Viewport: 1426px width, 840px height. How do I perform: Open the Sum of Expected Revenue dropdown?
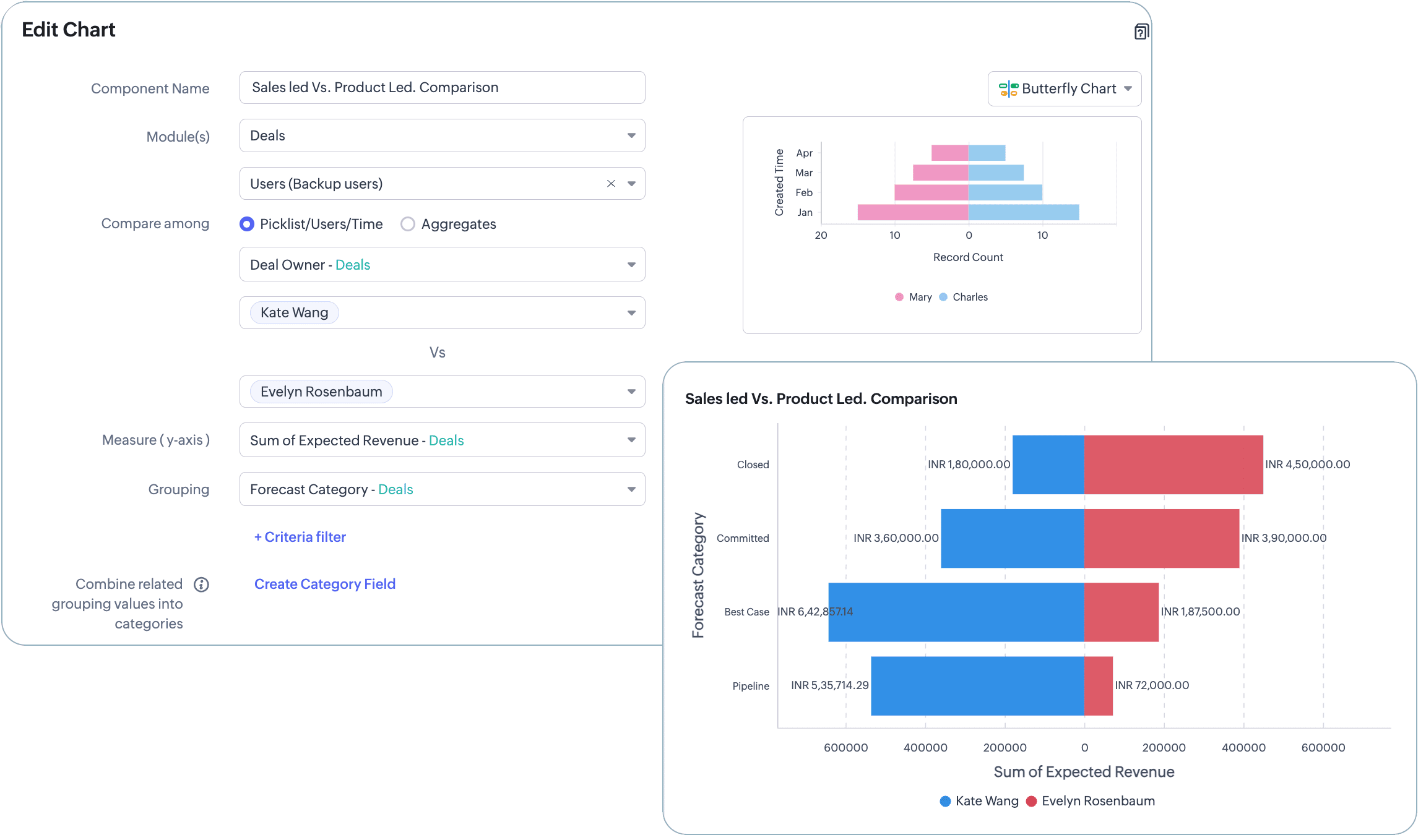pos(631,440)
